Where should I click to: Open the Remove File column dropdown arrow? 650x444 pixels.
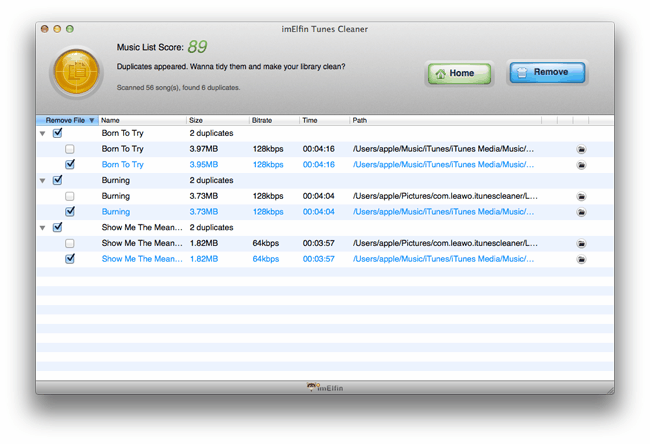click(92, 120)
